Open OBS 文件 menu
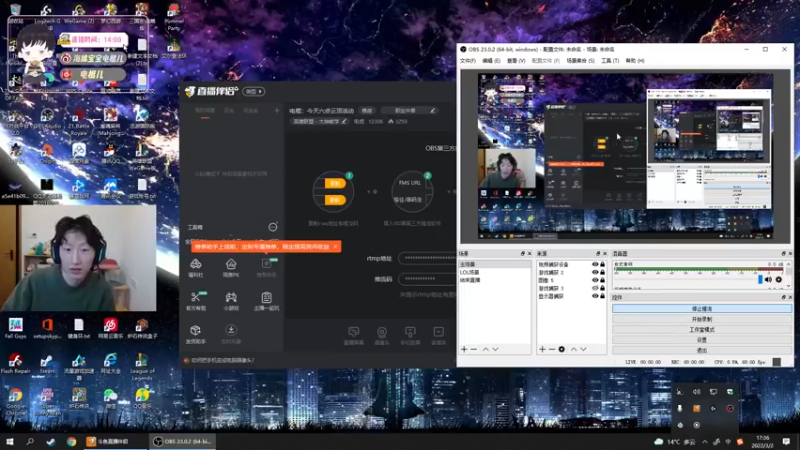800x450 pixels. click(467, 61)
